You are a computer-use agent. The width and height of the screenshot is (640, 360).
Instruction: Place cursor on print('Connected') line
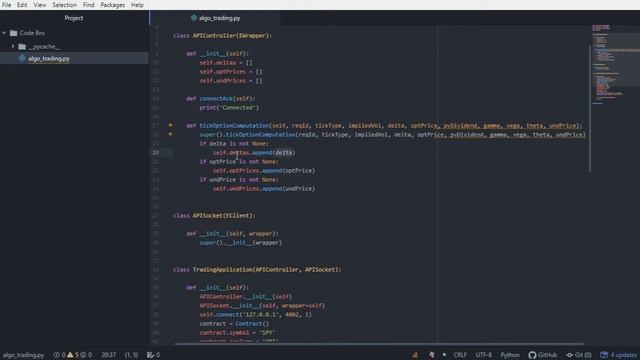(229, 107)
